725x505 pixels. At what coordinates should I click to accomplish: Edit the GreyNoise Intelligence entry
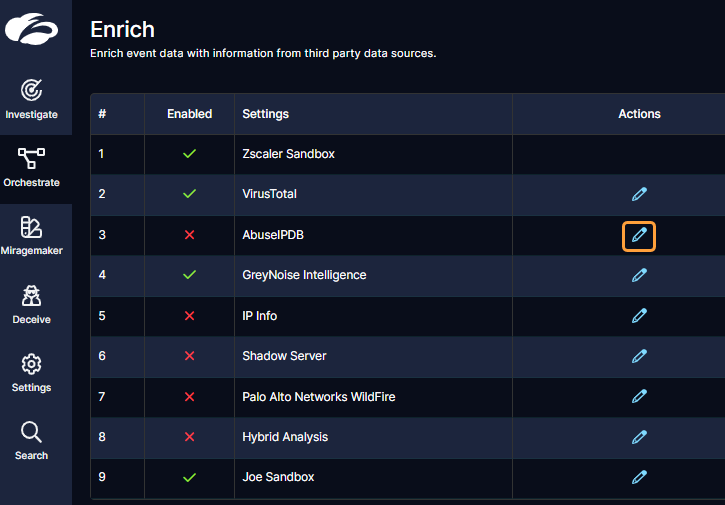(639, 275)
